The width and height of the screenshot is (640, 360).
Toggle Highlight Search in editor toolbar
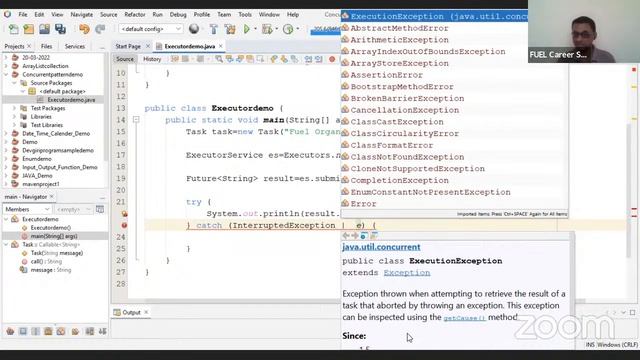[250, 59]
